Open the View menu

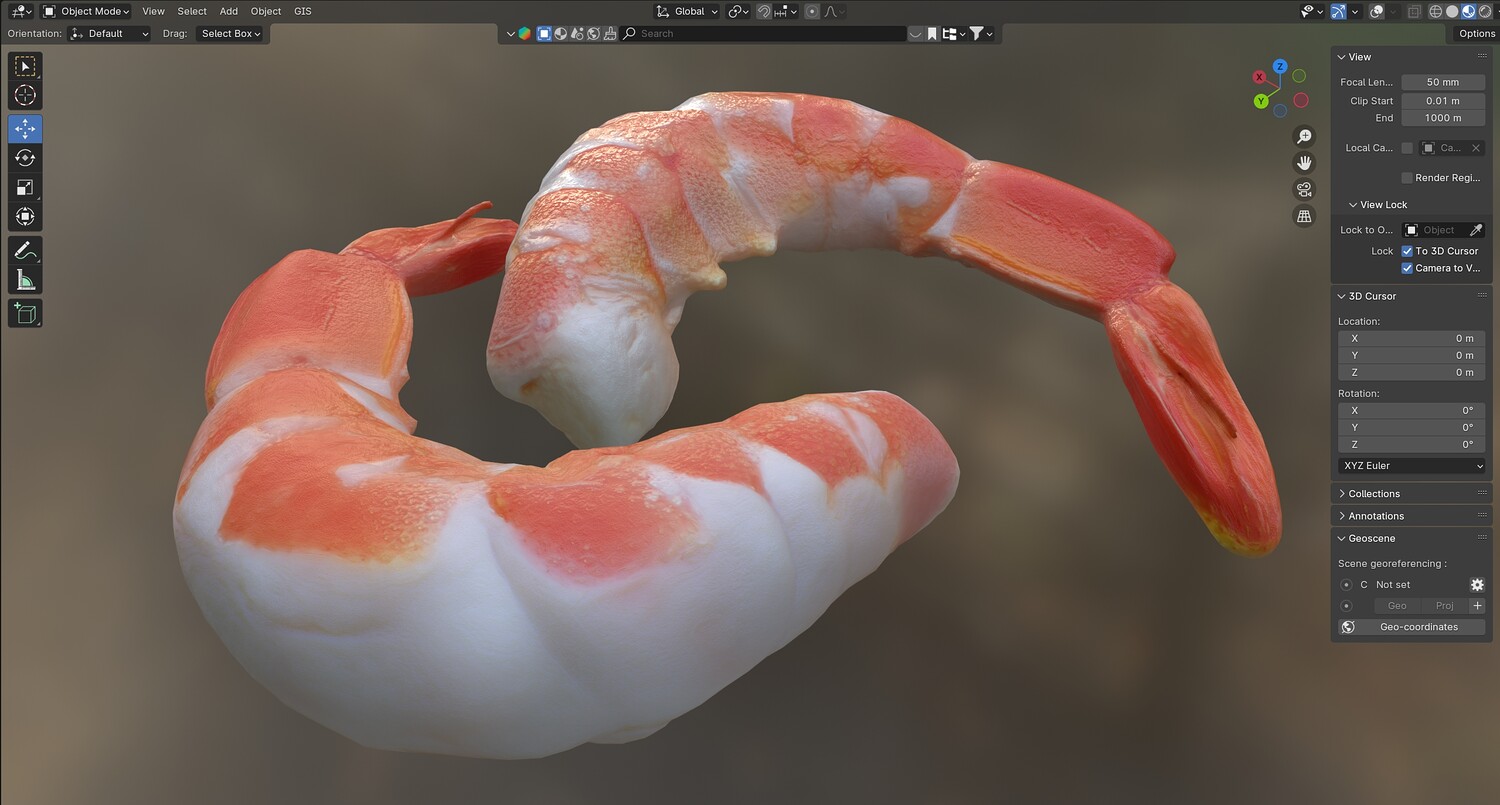[153, 11]
